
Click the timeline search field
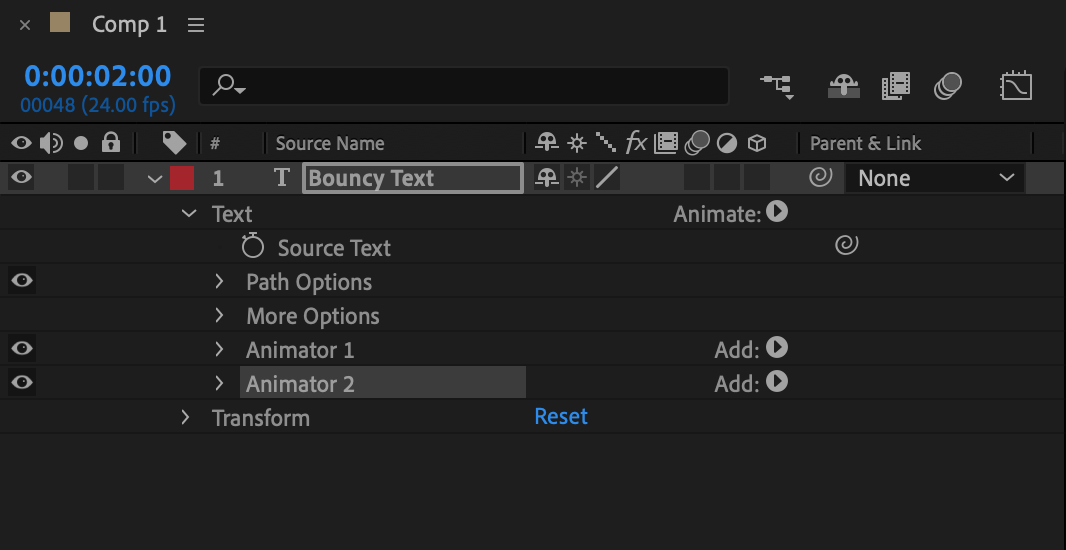(464, 86)
